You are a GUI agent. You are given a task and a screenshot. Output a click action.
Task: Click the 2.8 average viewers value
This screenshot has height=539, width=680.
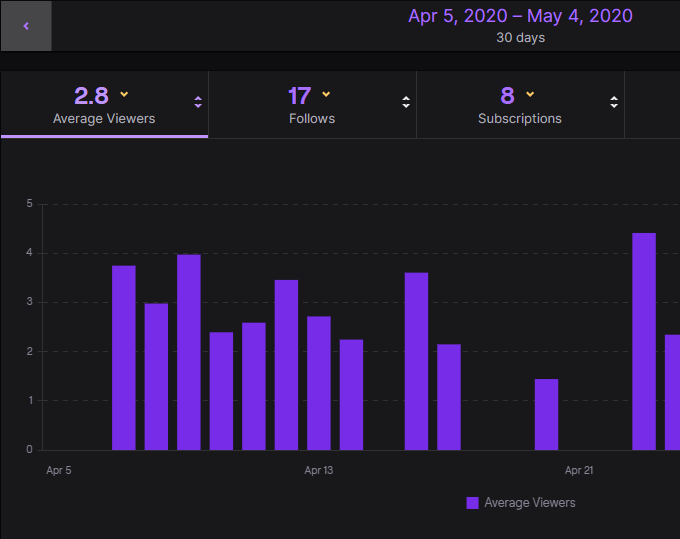coord(91,96)
